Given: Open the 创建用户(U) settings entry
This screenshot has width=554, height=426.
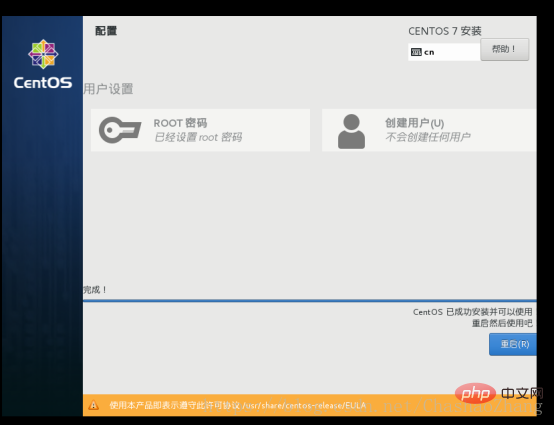Looking at the screenshot, I should pos(429,130).
